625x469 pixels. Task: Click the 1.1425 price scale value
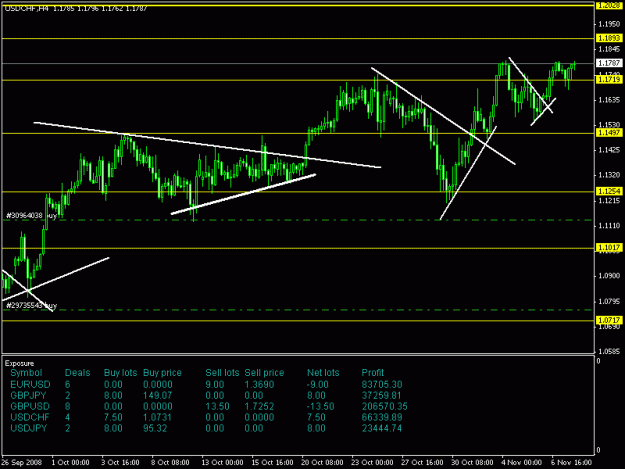pos(609,150)
